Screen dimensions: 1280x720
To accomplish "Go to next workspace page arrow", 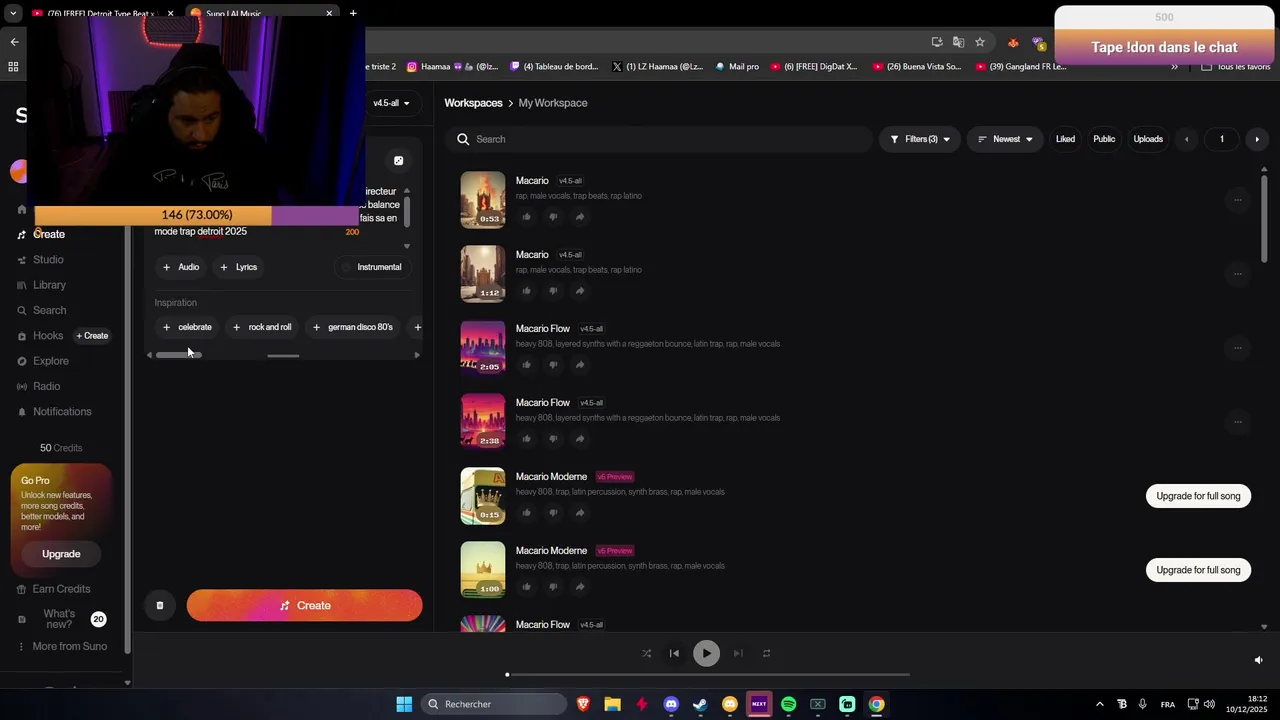I will click(1257, 139).
